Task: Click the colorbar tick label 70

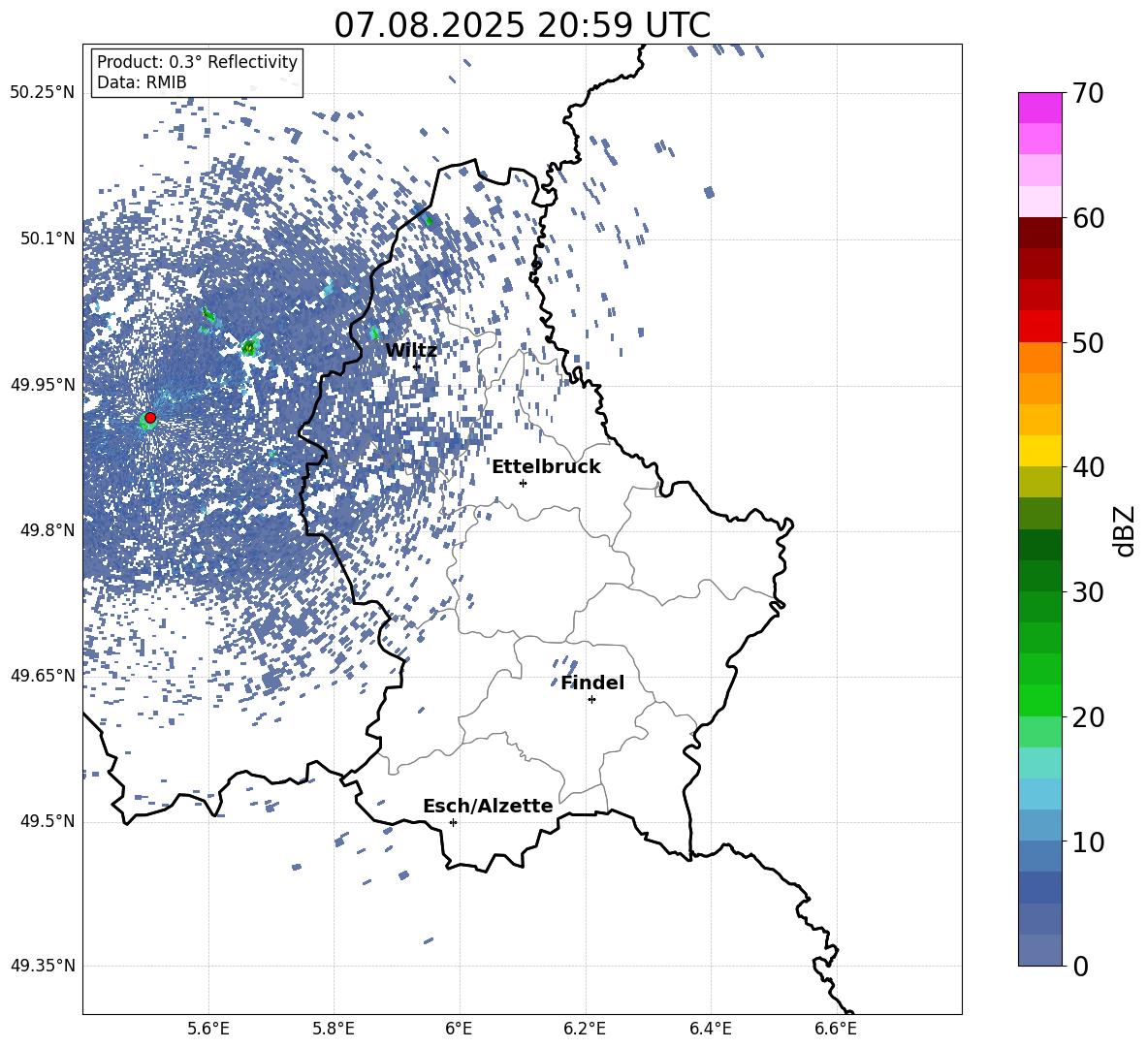Action: (x=1088, y=93)
